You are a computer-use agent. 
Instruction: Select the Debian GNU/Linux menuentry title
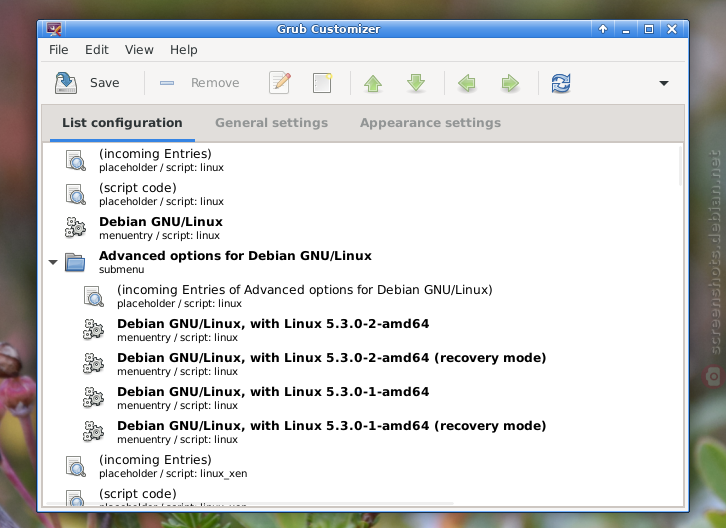pos(161,222)
